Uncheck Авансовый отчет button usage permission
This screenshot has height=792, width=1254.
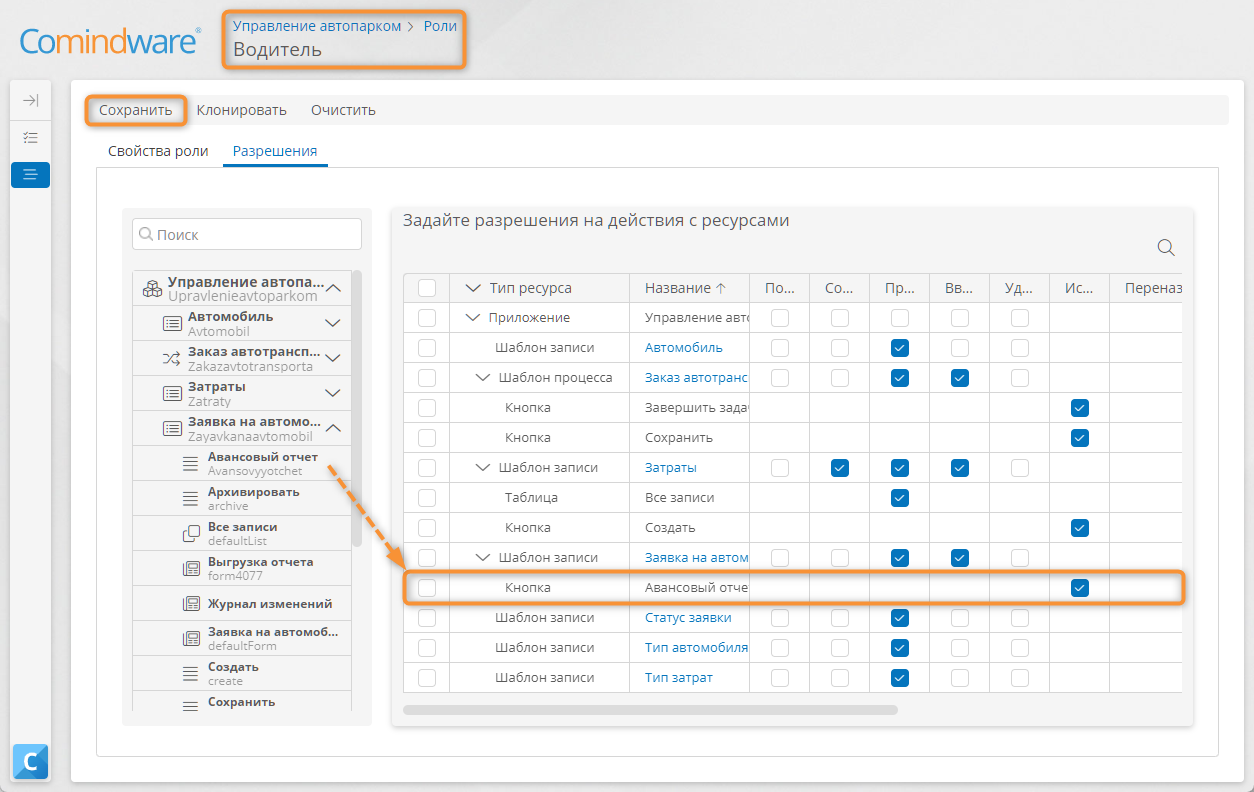pos(1079,588)
